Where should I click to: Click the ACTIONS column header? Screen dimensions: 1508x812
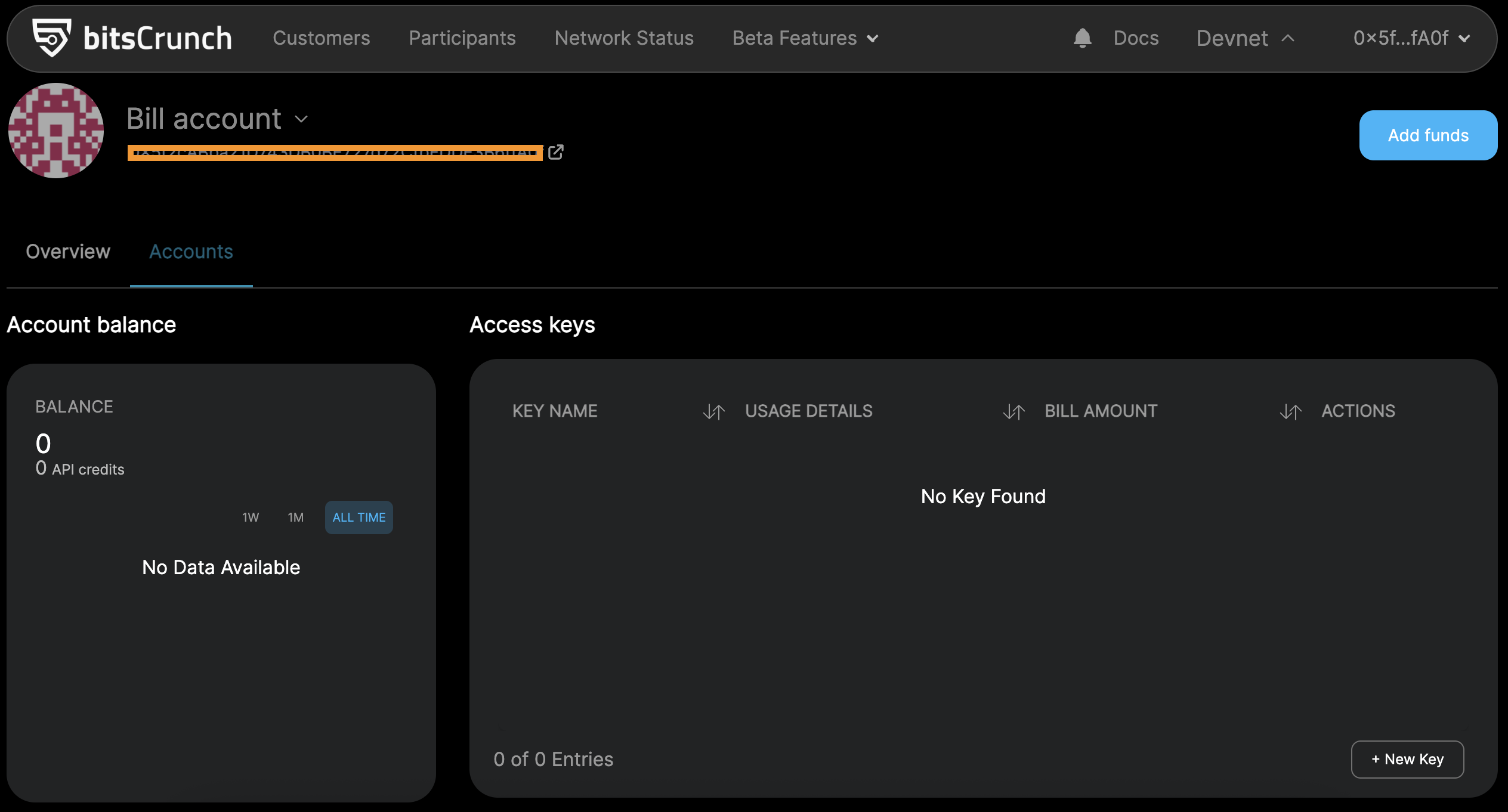point(1358,411)
